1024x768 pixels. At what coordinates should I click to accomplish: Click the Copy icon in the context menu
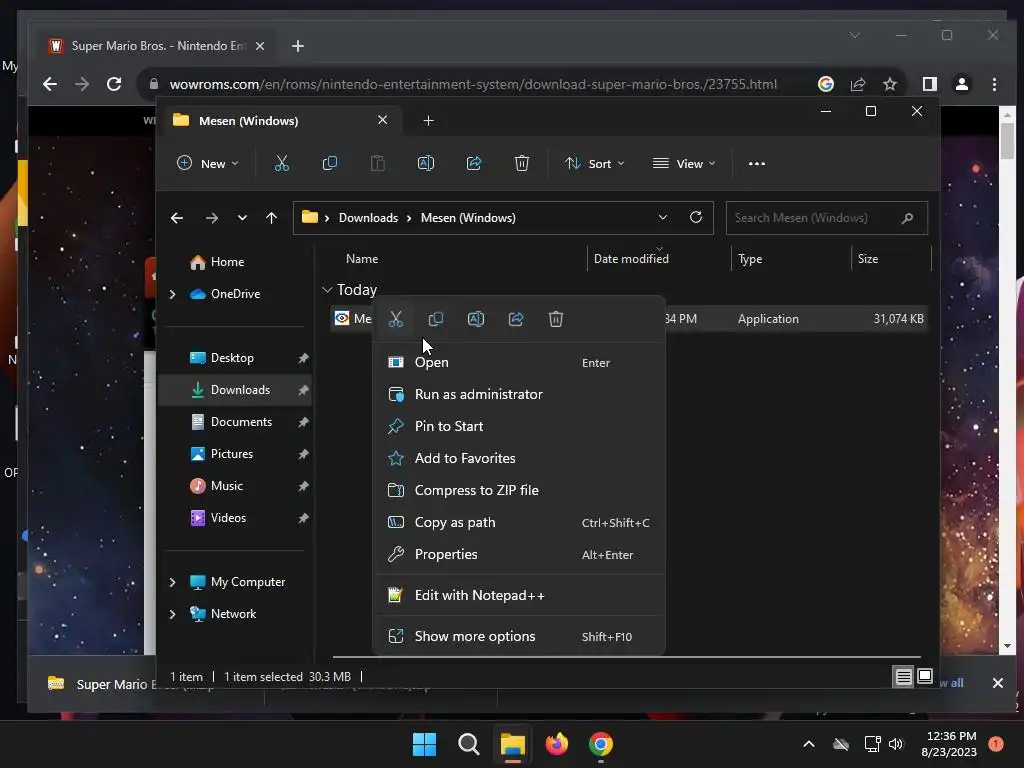[436, 319]
